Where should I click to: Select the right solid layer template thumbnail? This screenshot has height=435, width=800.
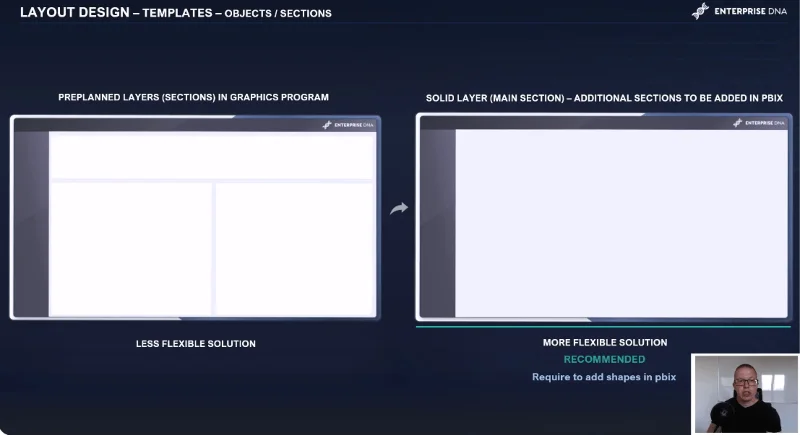point(604,217)
